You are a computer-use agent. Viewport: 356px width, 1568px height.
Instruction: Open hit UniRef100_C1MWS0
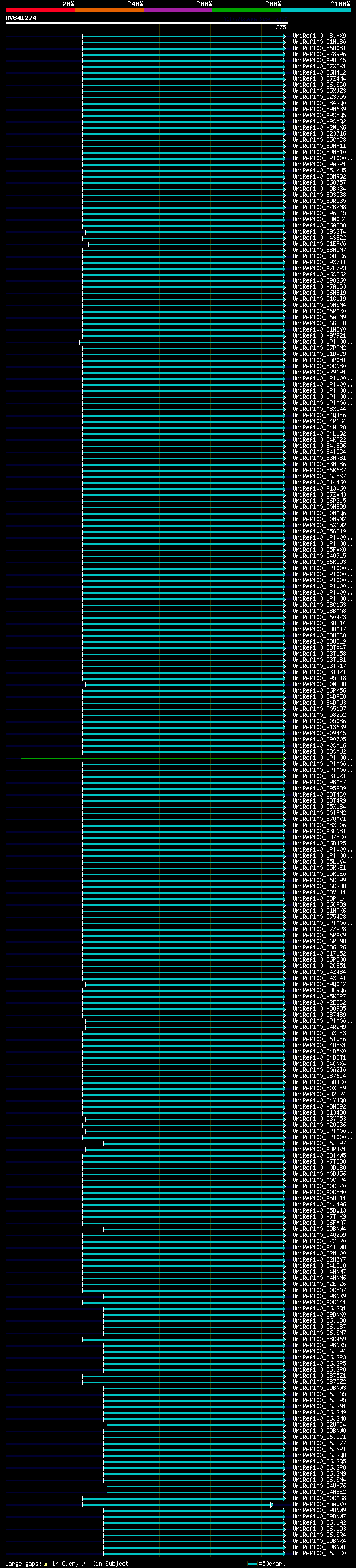tap(319, 42)
